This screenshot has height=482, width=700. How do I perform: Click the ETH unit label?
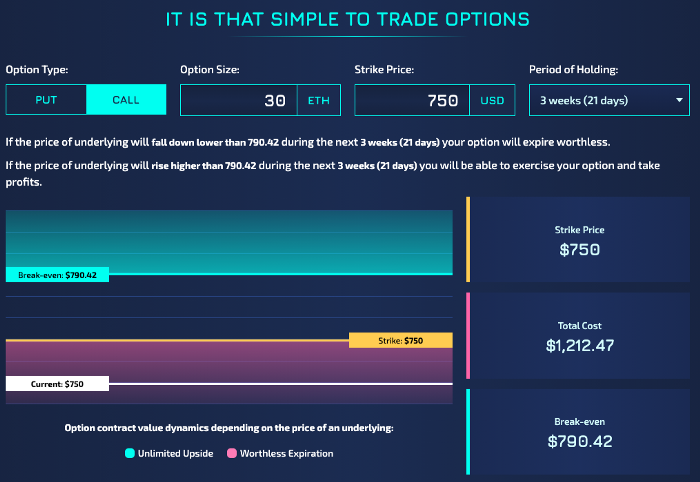coord(319,100)
